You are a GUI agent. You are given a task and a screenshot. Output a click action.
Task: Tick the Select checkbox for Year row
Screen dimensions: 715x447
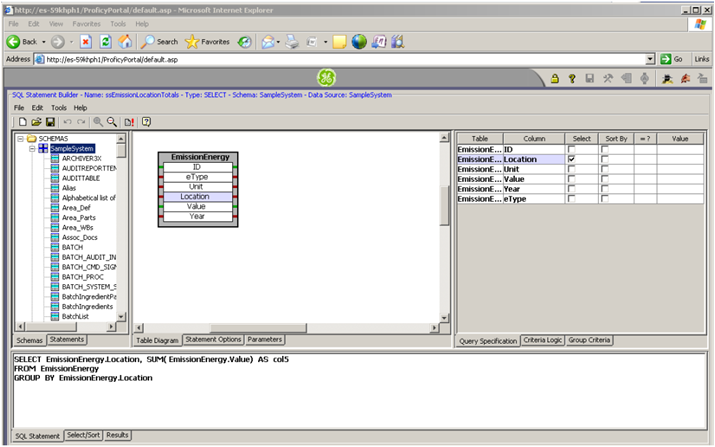point(571,189)
